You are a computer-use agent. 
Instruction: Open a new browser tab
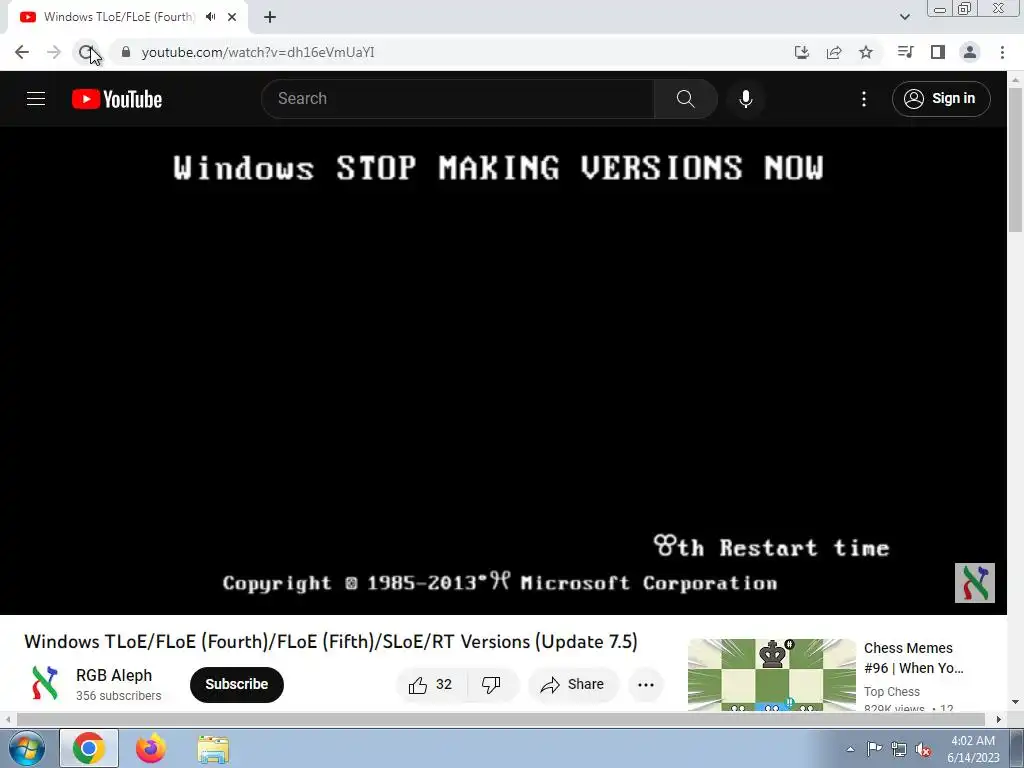coord(270,17)
